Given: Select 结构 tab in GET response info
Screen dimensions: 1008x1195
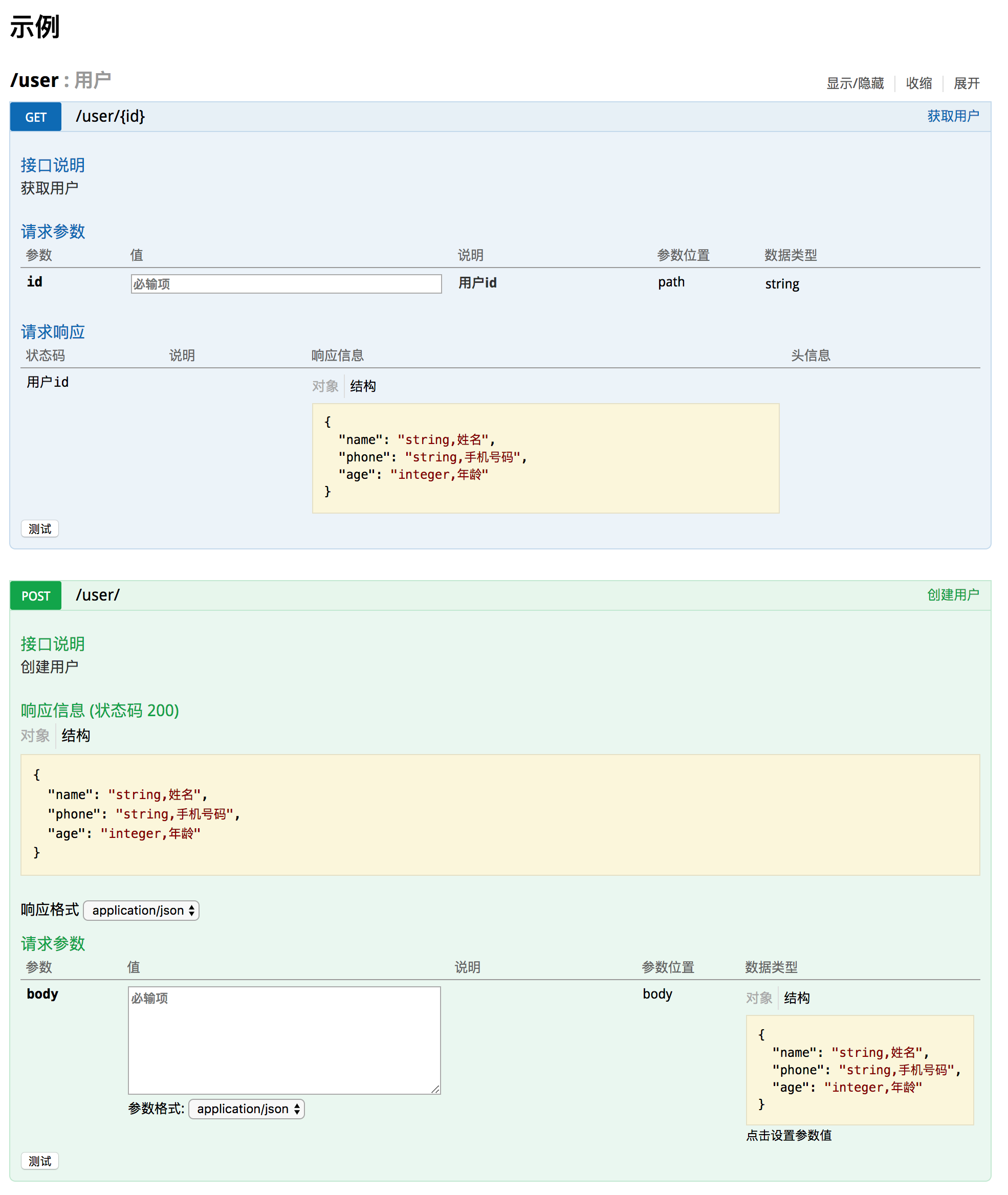Looking at the screenshot, I should (x=363, y=386).
